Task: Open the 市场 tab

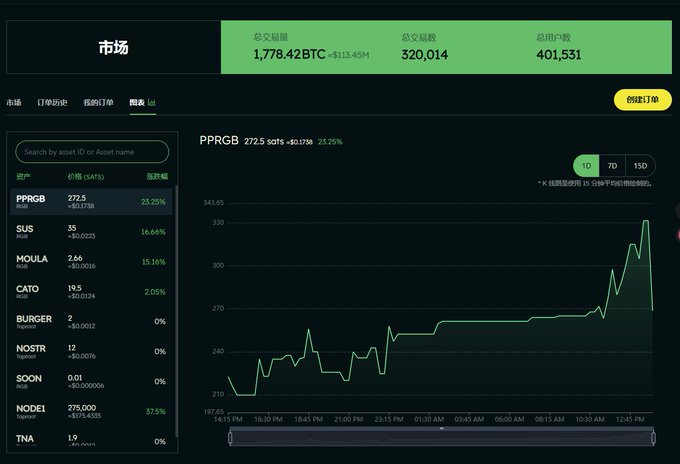Action: (x=14, y=102)
